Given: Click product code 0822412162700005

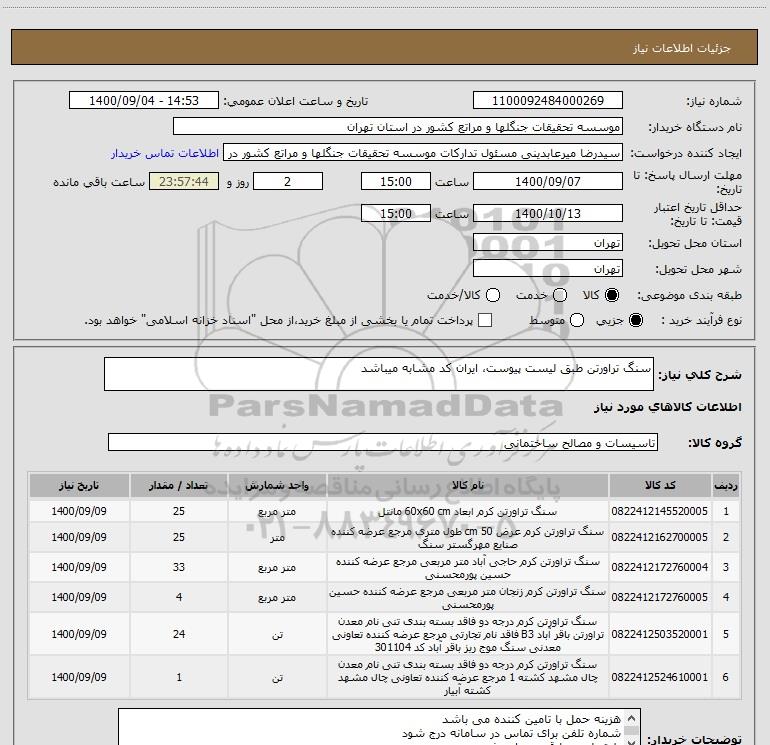Looking at the screenshot, I should [x=660, y=537].
